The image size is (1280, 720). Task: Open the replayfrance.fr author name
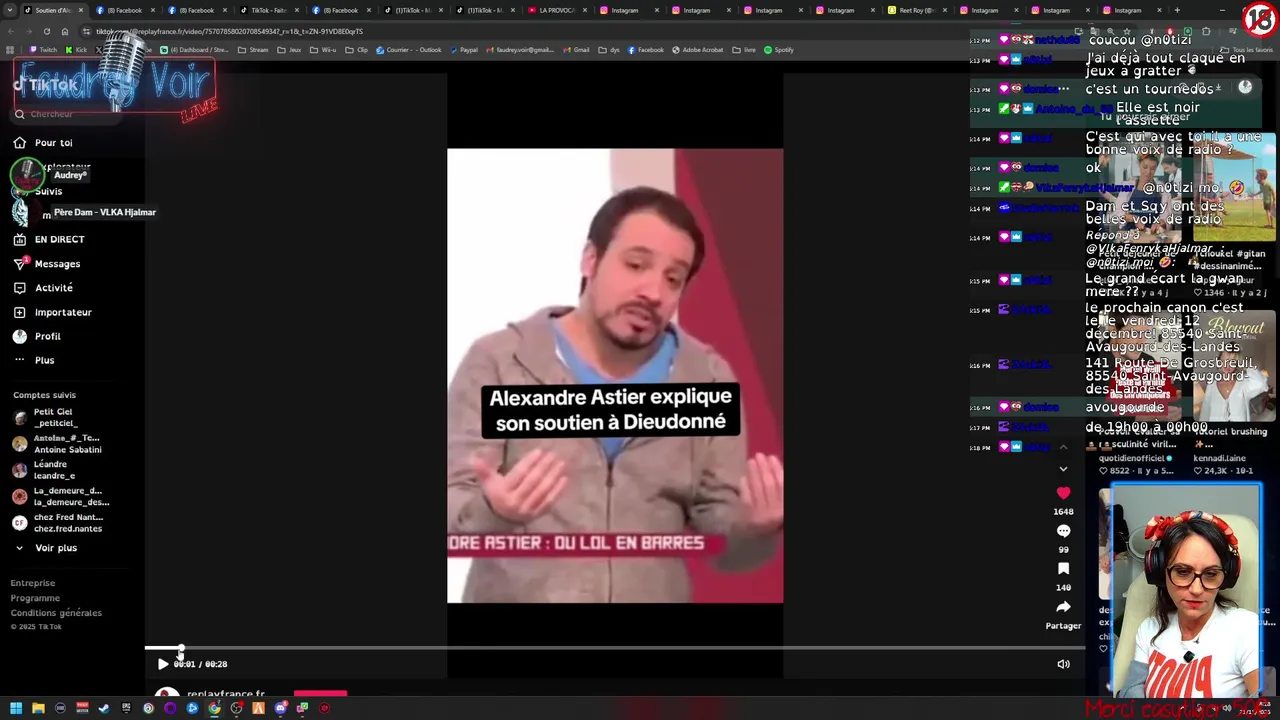tap(226, 694)
